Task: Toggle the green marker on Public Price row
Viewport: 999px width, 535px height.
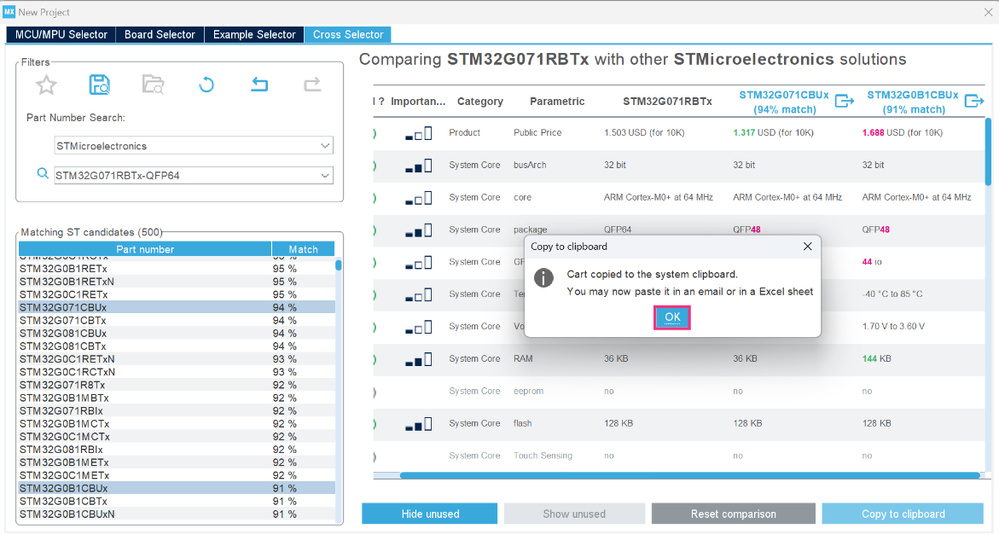Action: pyautogui.click(x=375, y=133)
